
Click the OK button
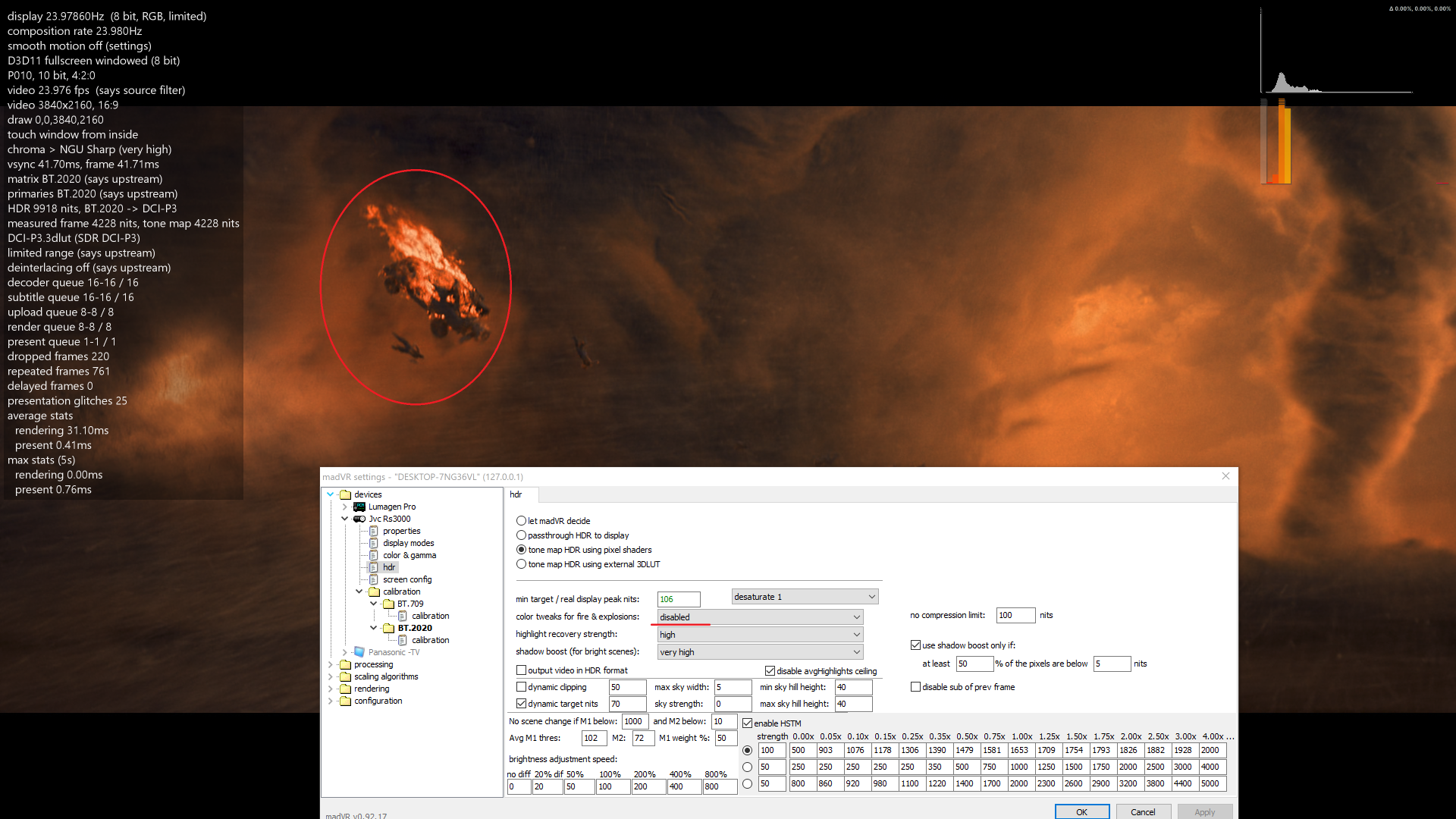(1081, 811)
